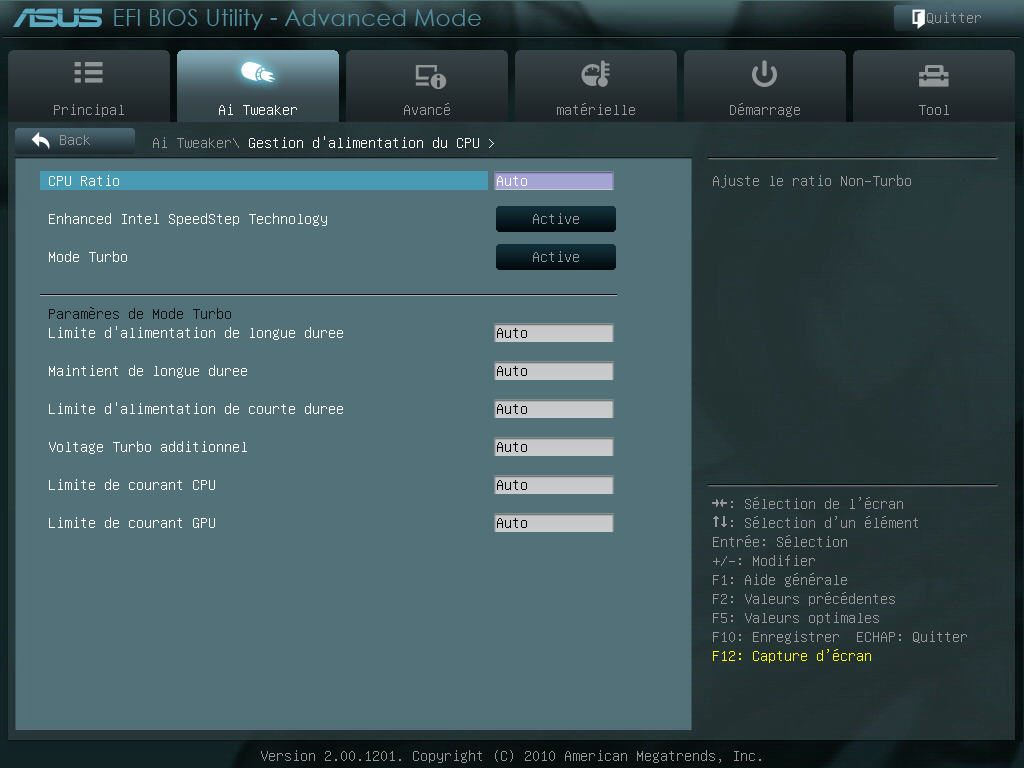Screen dimensions: 1024x768
Task: Open the Limite de courant CPU selector
Action: click(x=553, y=484)
